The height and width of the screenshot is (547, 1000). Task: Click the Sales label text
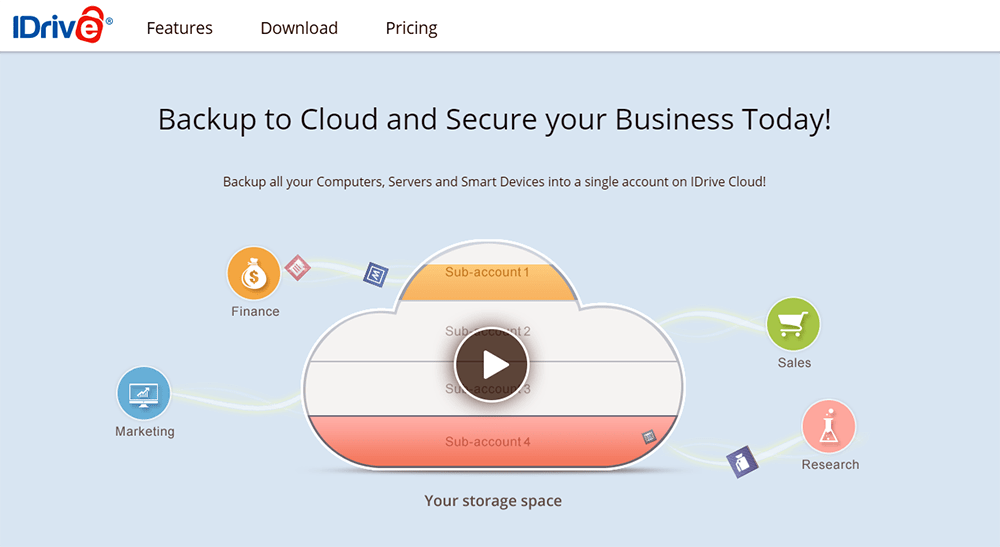[x=794, y=363]
